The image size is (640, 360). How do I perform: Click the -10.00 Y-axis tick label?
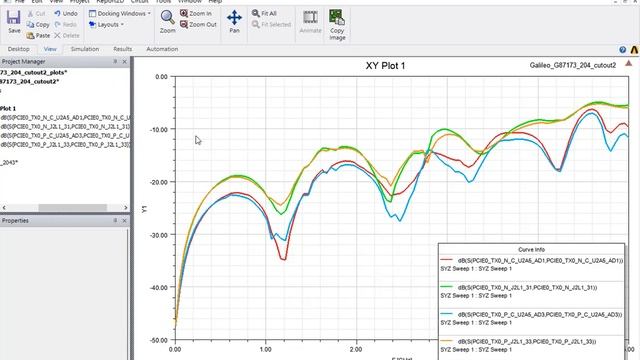coord(158,129)
